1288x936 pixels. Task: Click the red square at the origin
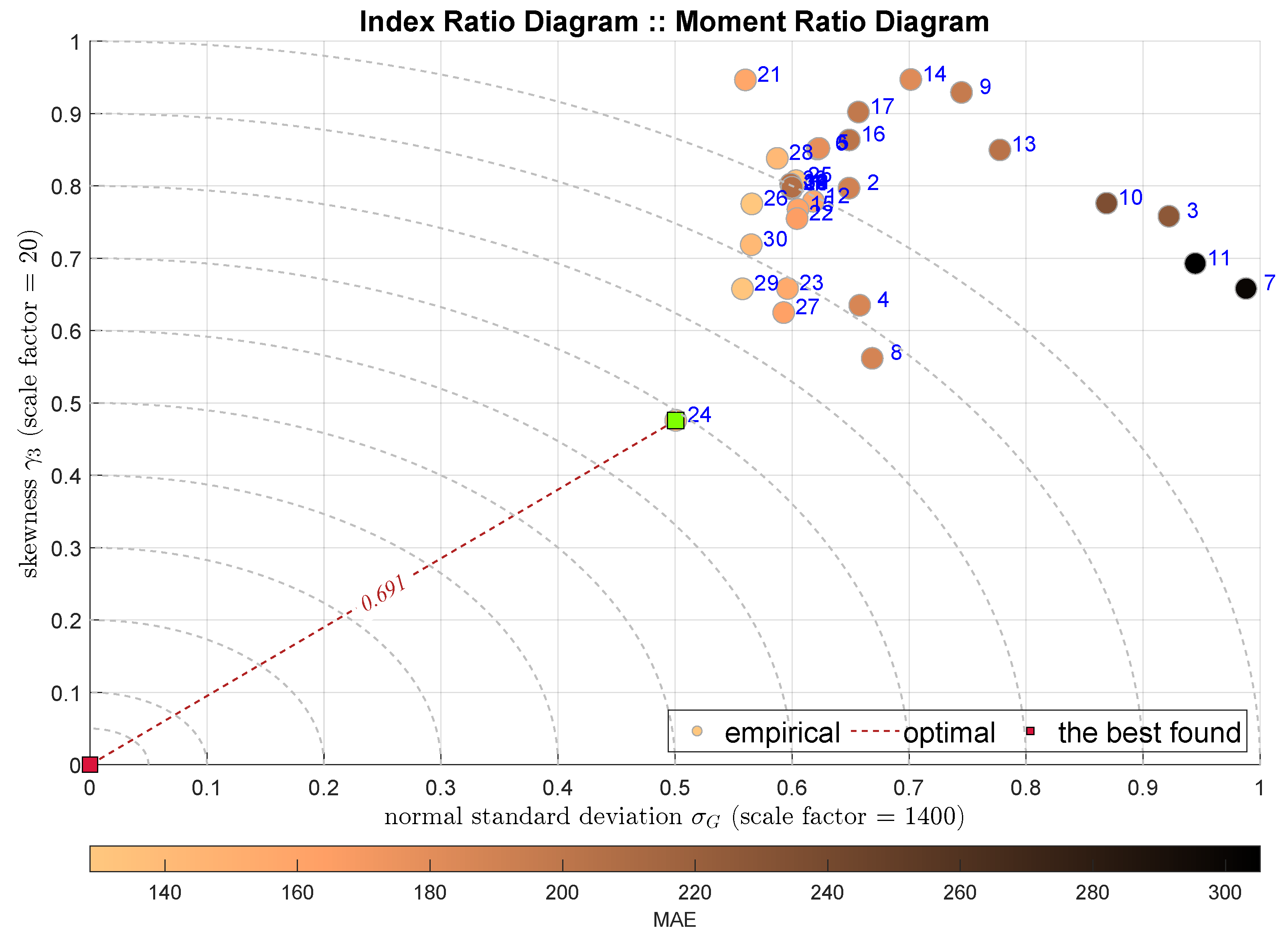click(x=90, y=764)
